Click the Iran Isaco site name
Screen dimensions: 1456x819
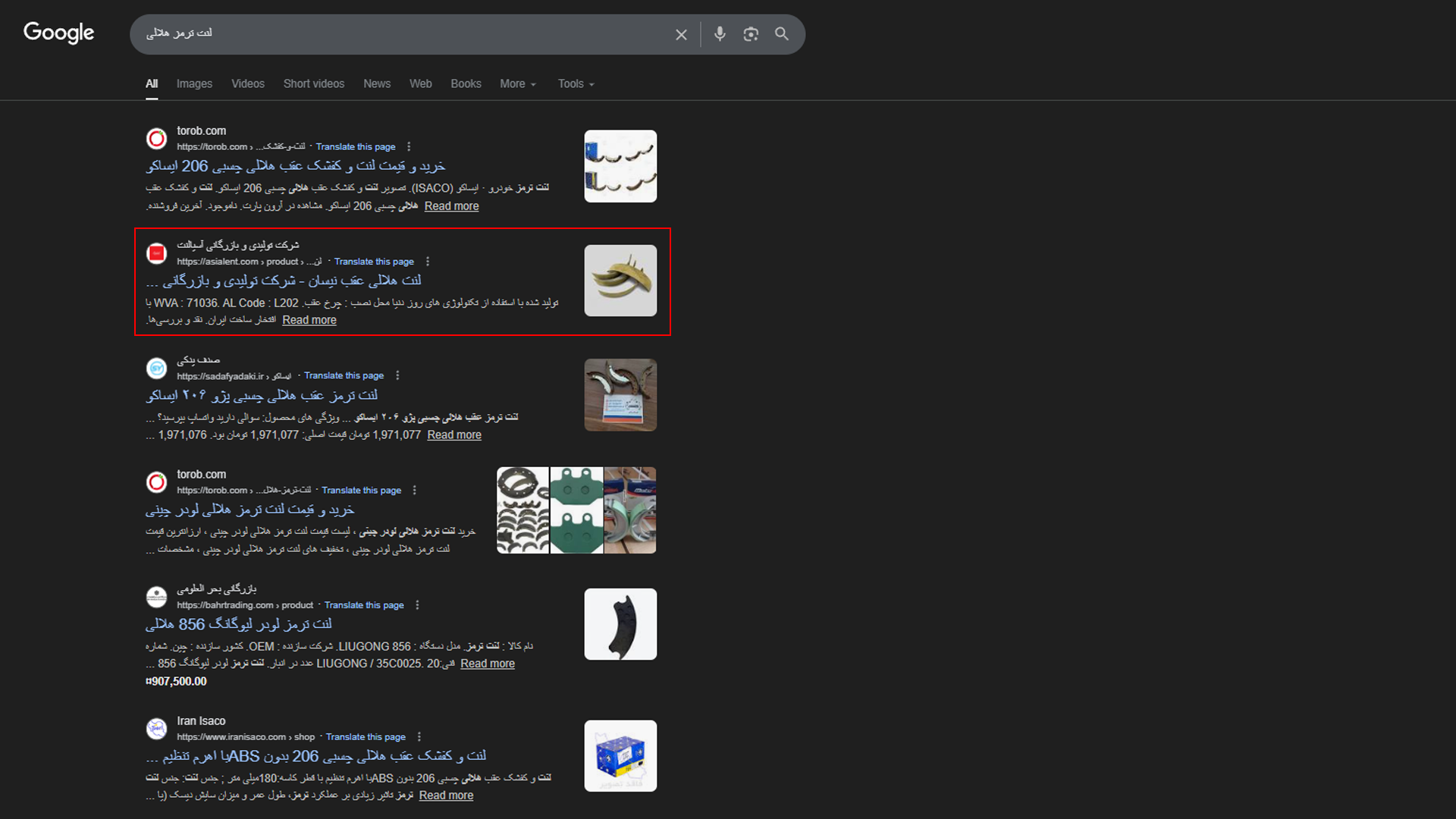coord(201,721)
